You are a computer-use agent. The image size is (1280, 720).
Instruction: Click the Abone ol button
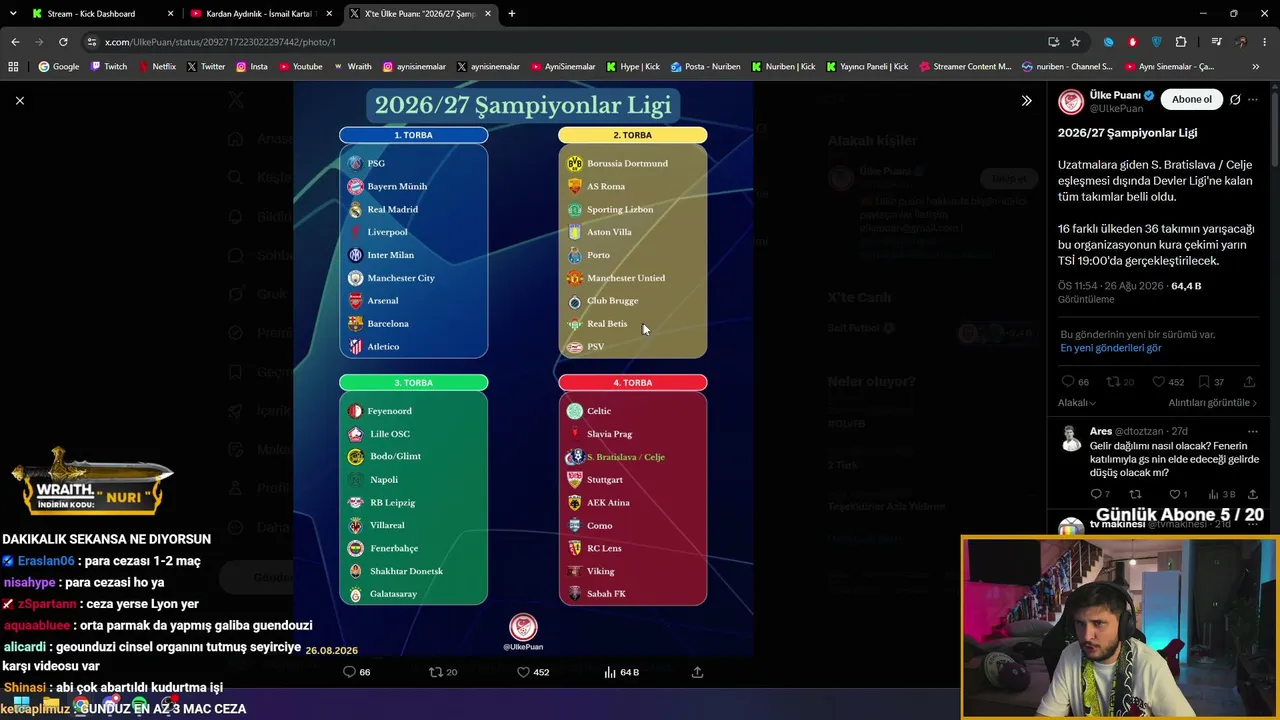1192,100
